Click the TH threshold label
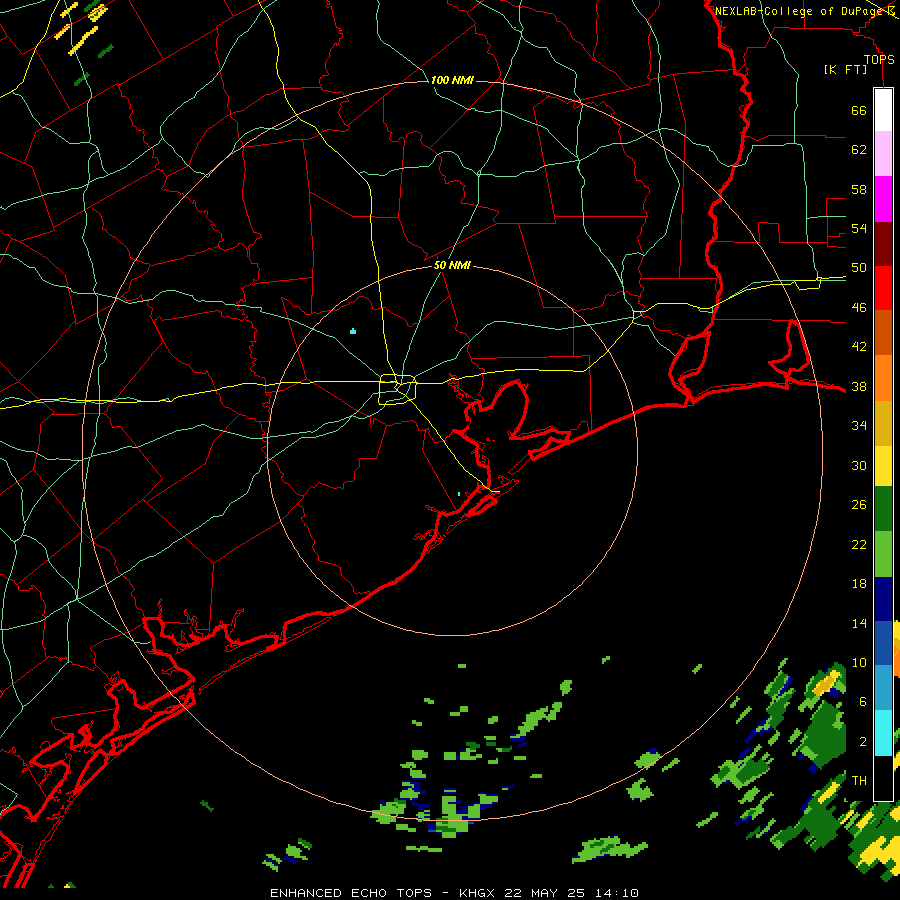900x900 pixels. point(859,781)
